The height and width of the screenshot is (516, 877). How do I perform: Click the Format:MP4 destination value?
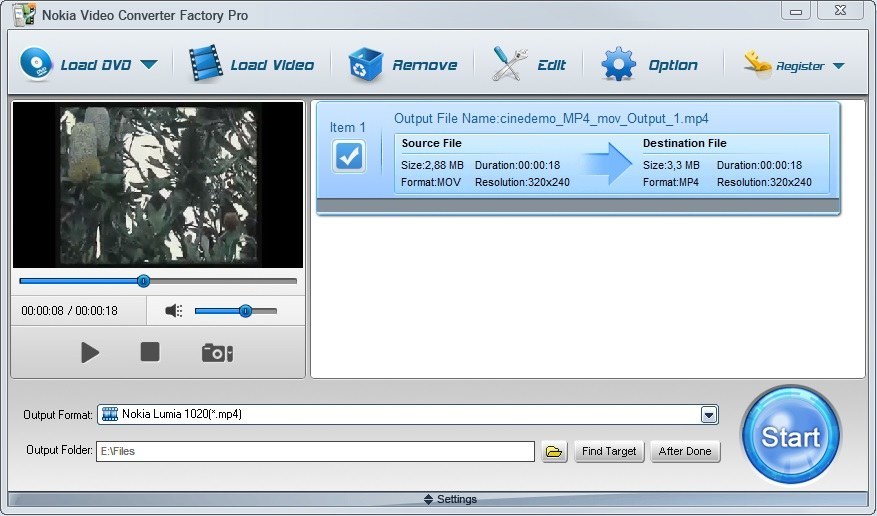click(671, 182)
